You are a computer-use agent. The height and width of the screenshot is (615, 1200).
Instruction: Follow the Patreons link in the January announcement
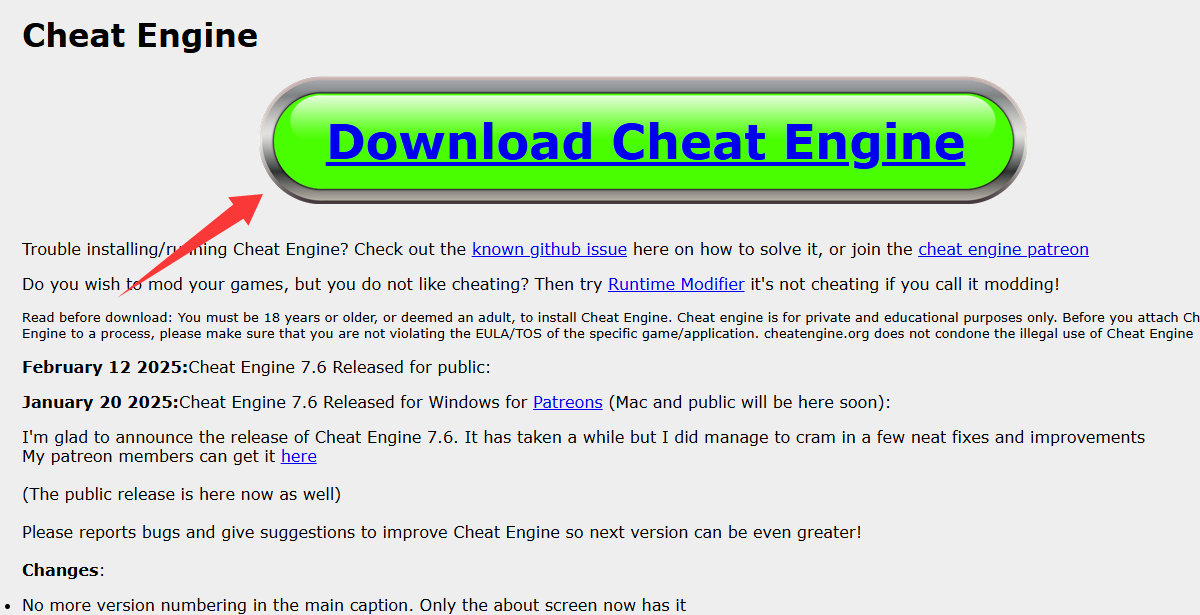point(567,402)
